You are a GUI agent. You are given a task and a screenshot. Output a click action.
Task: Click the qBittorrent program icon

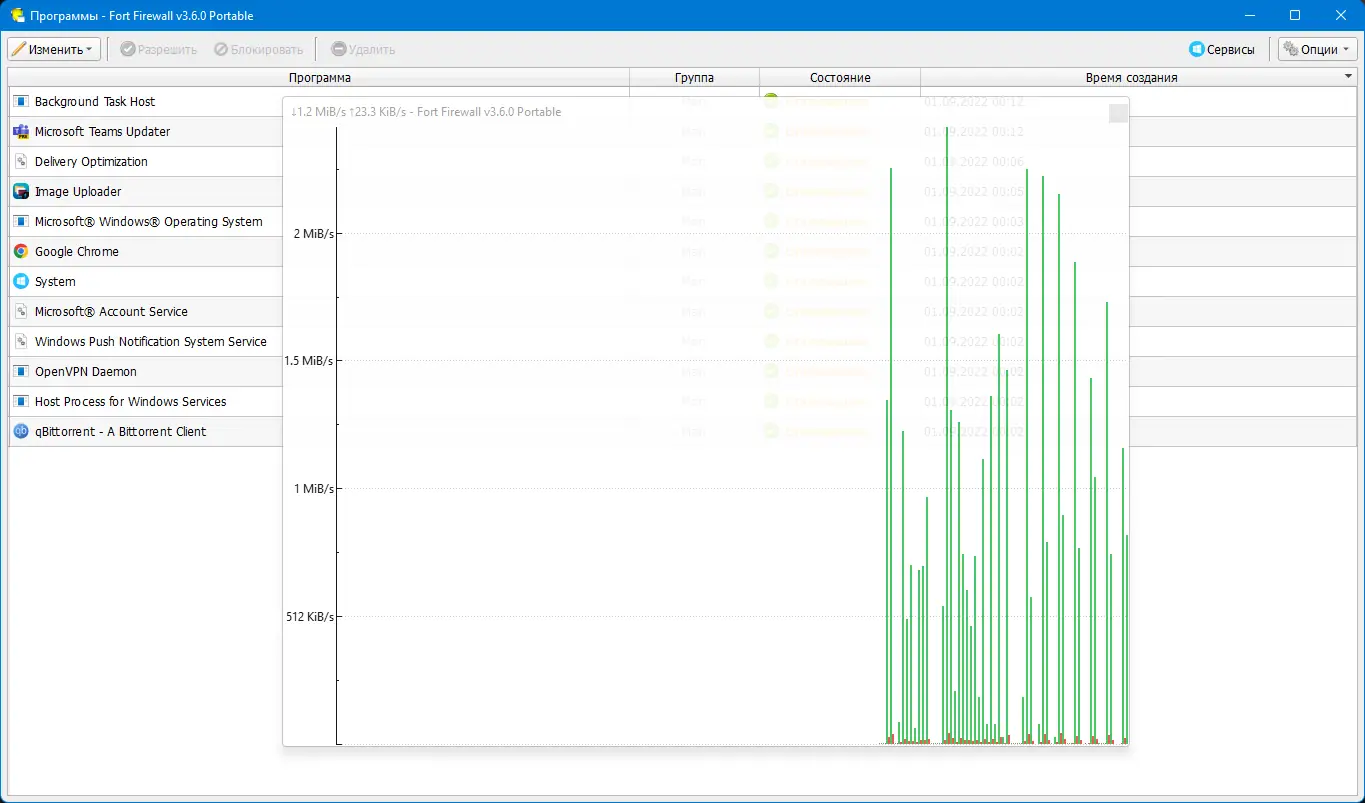20,432
